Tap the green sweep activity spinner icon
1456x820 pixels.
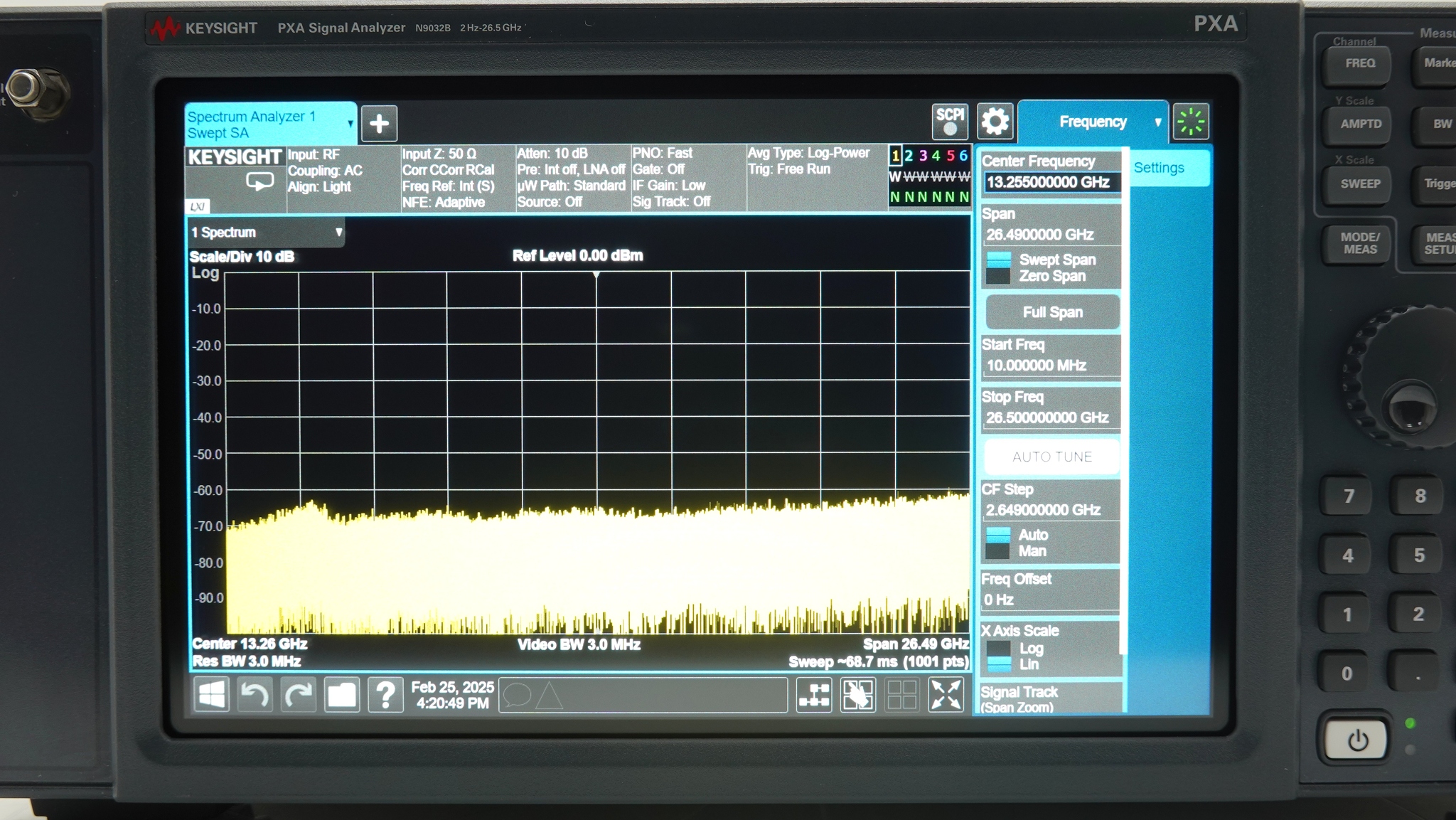pos(1190,122)
